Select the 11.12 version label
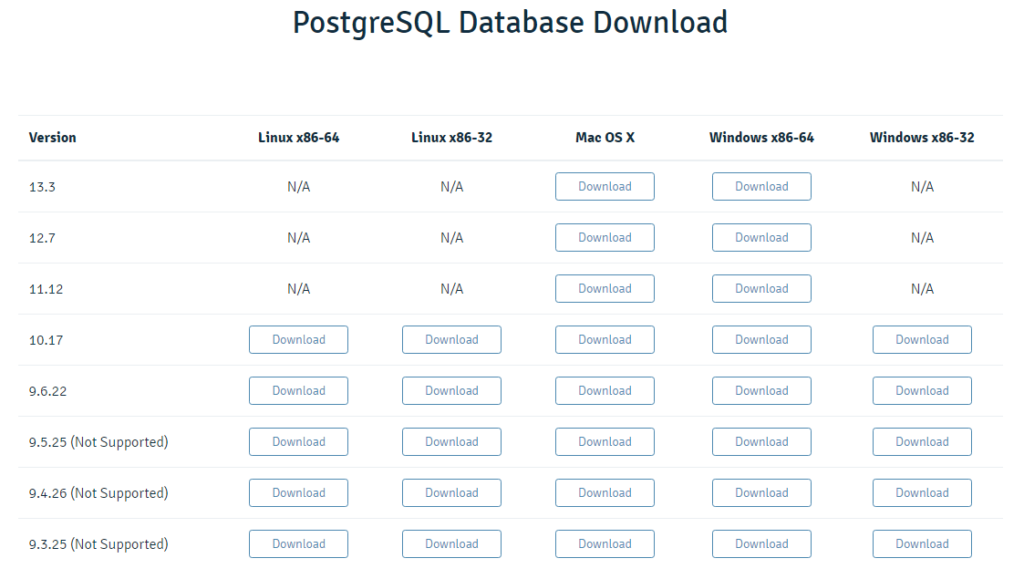The width and height of the screenshot is (1024, 579). tap(46, 289)
